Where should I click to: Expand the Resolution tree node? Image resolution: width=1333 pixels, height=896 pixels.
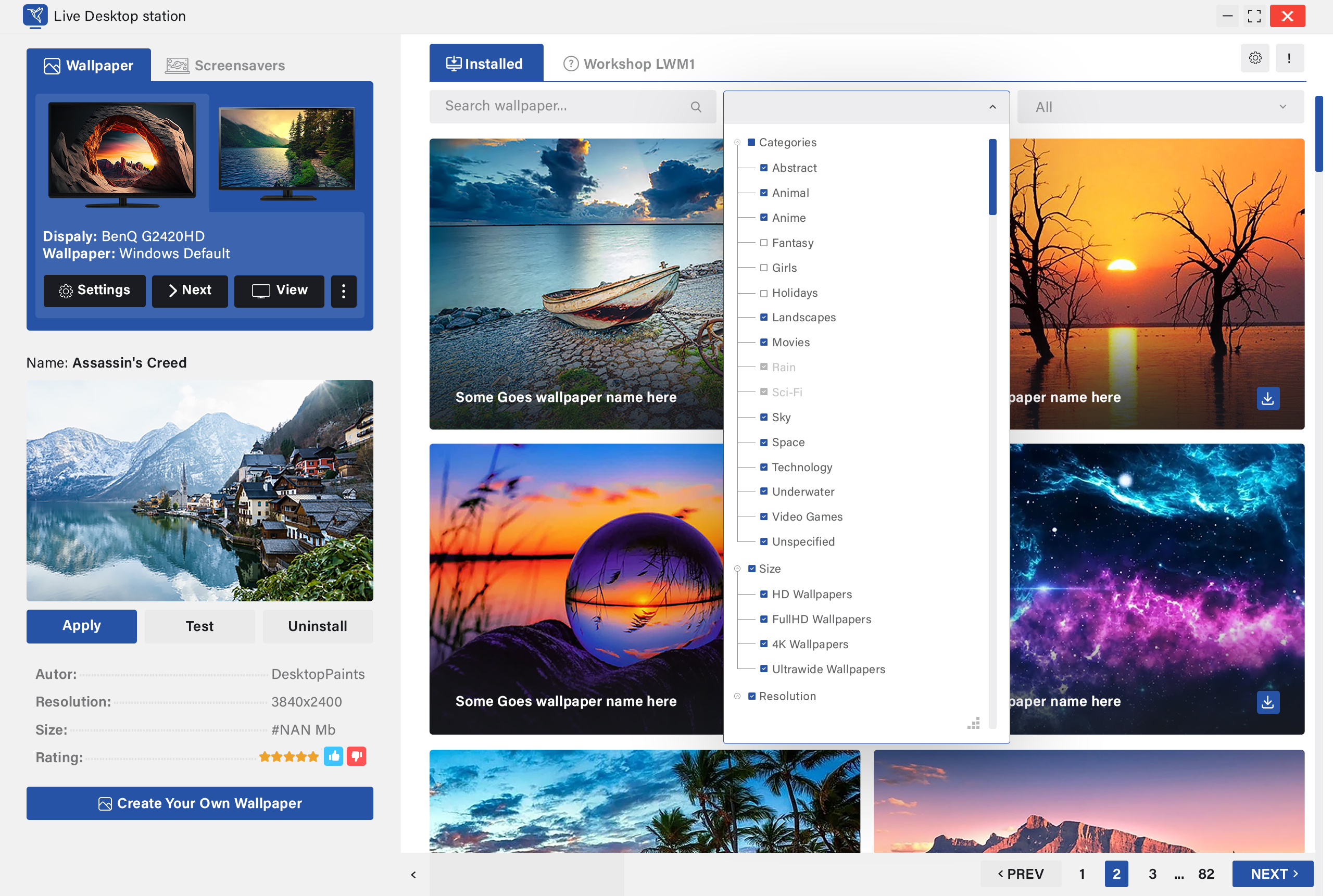point(737,696)
